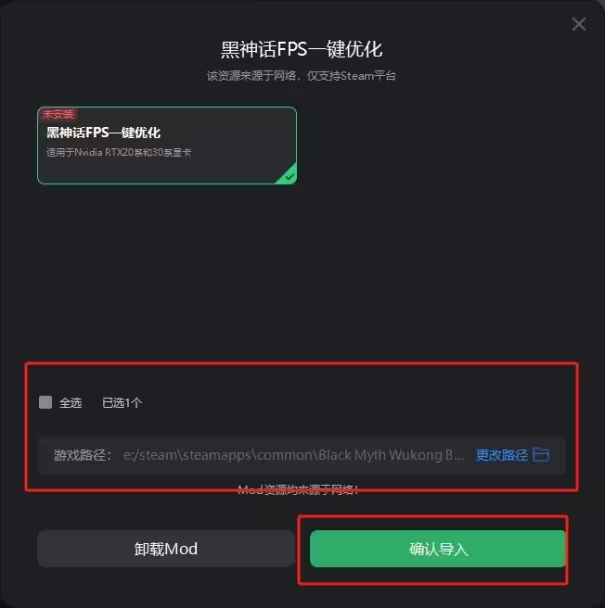Click the truncated path ending Wukong B...

[x=294, y=455]
